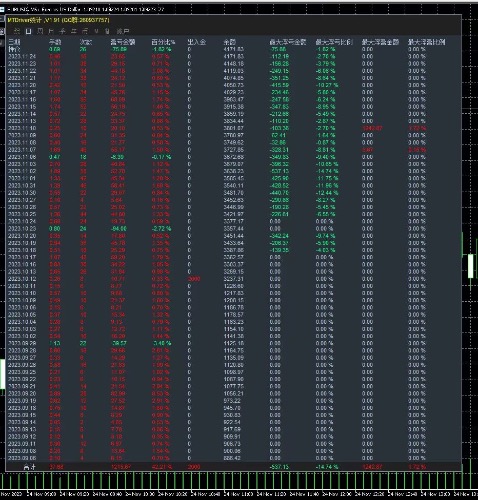Click the 合计 totals row label
Image resolution: width=478 pixels, height=500 pixels.
(x=30, y=467)
